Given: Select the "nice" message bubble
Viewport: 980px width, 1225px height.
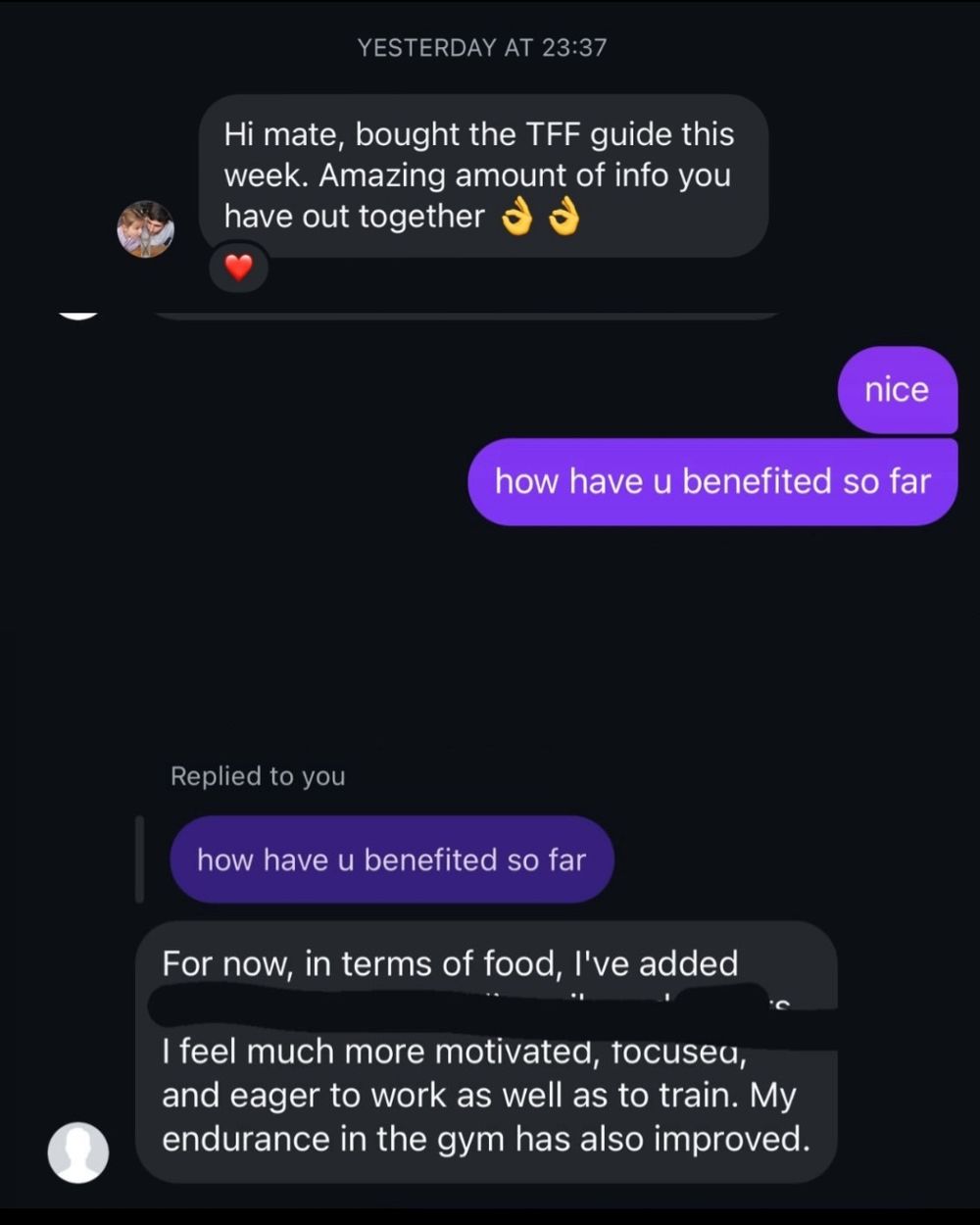Looking at the screenshot, I should click(897, 389).
